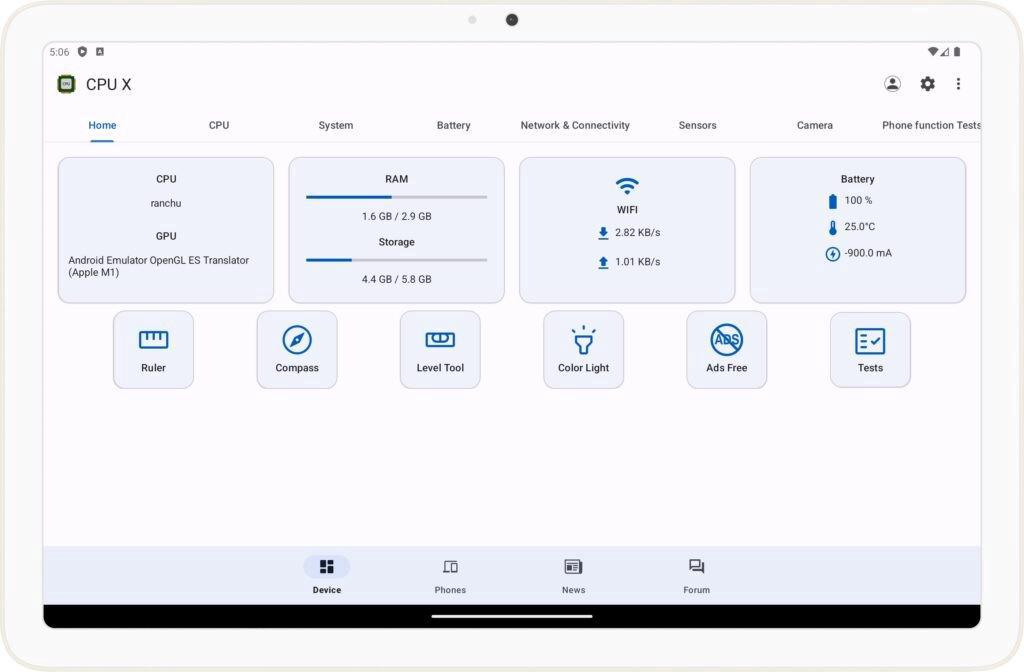1024x672 pixels.
Task: Select the Phones section in bottom bar
Action: point(450,575)
